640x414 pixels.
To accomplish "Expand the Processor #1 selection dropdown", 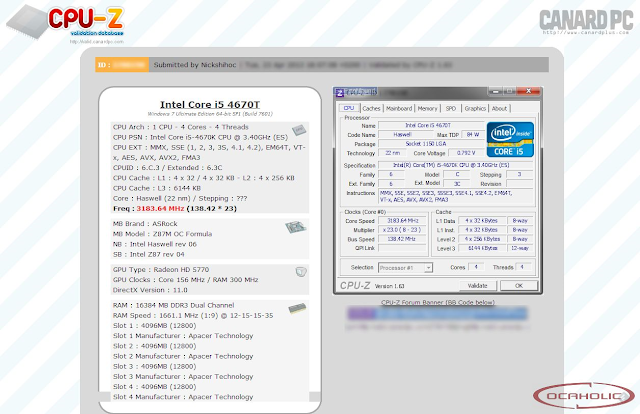I will point(428,268).
